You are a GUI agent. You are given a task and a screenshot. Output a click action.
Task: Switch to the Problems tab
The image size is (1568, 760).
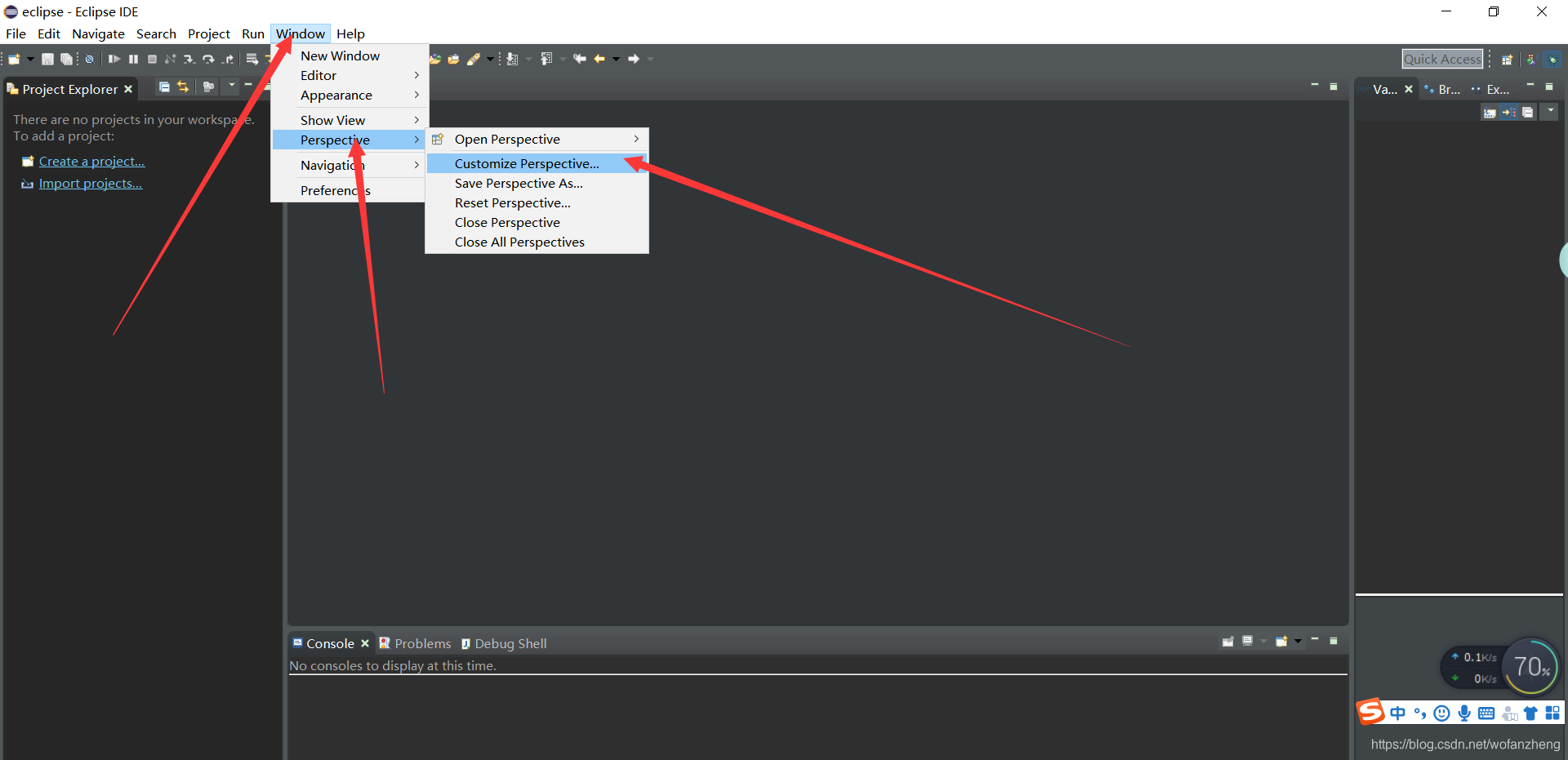click(415, 643)
